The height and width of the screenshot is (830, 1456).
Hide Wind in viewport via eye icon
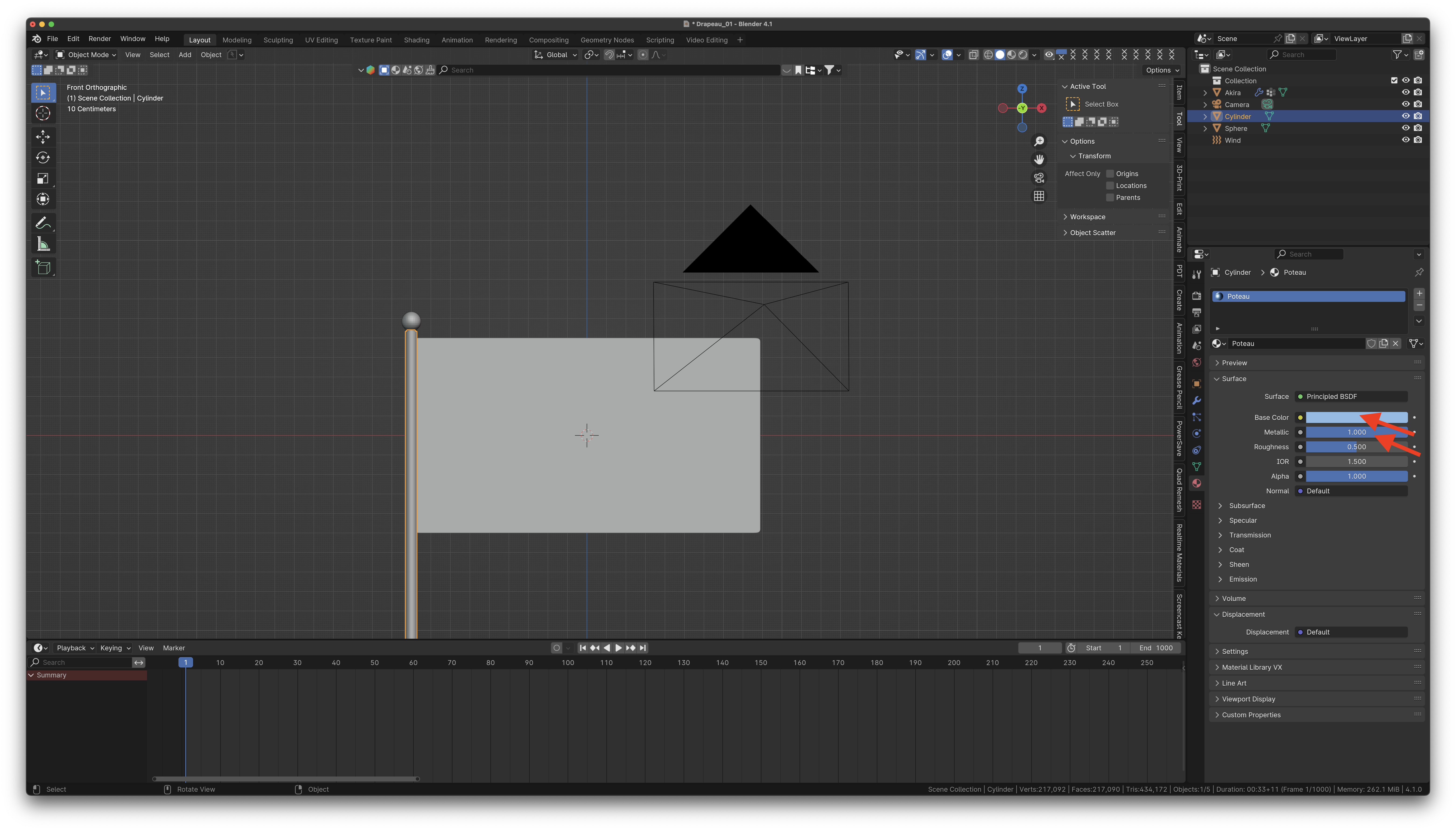(1406, 140)
